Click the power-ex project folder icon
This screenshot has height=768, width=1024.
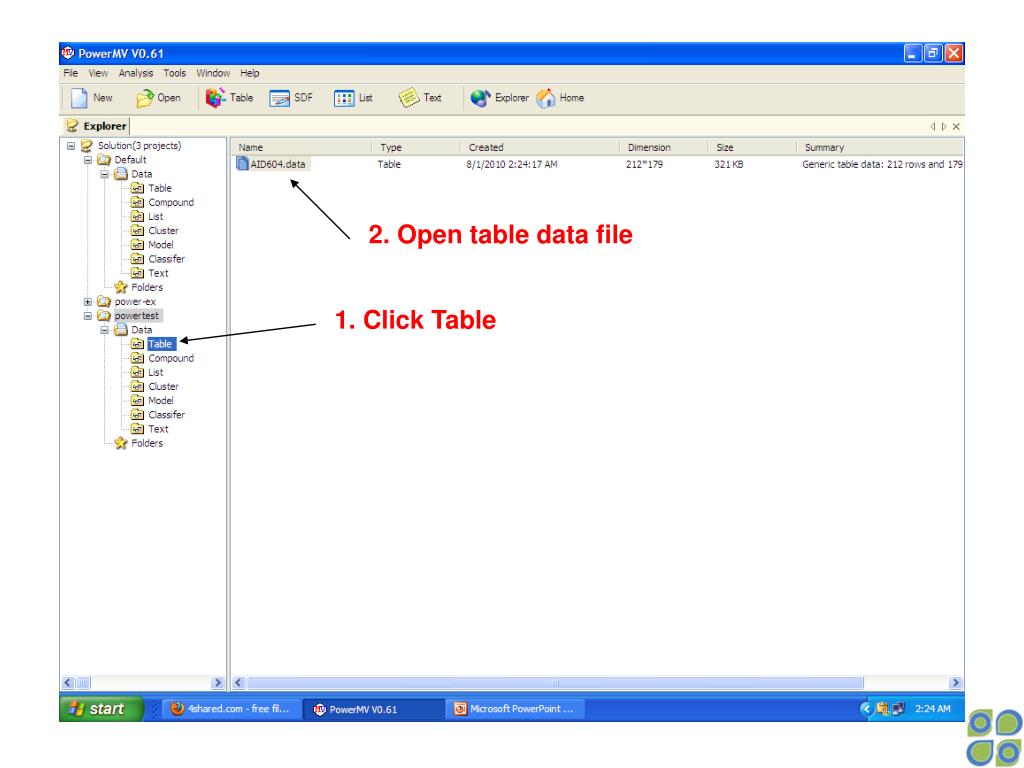pos(104,302)
